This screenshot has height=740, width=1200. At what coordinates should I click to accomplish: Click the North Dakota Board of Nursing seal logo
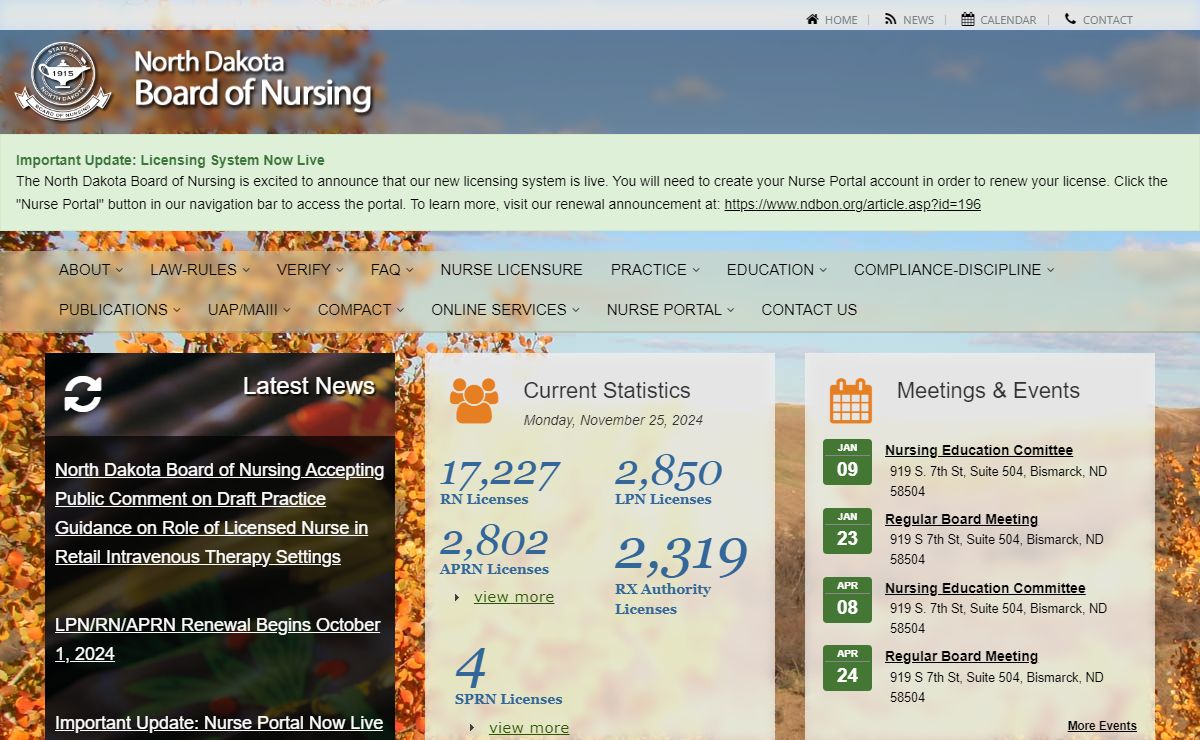[63, 81]
